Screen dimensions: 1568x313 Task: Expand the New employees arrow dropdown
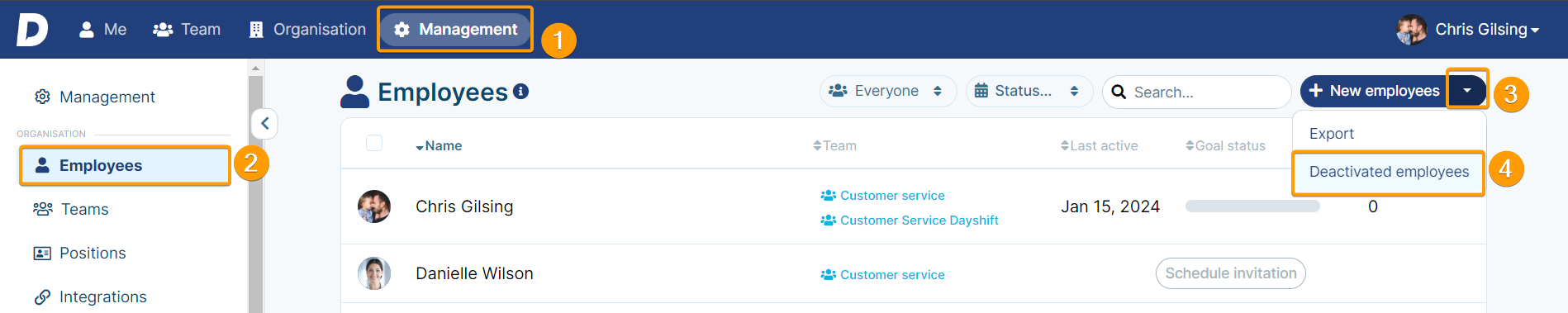point(1467,90)
